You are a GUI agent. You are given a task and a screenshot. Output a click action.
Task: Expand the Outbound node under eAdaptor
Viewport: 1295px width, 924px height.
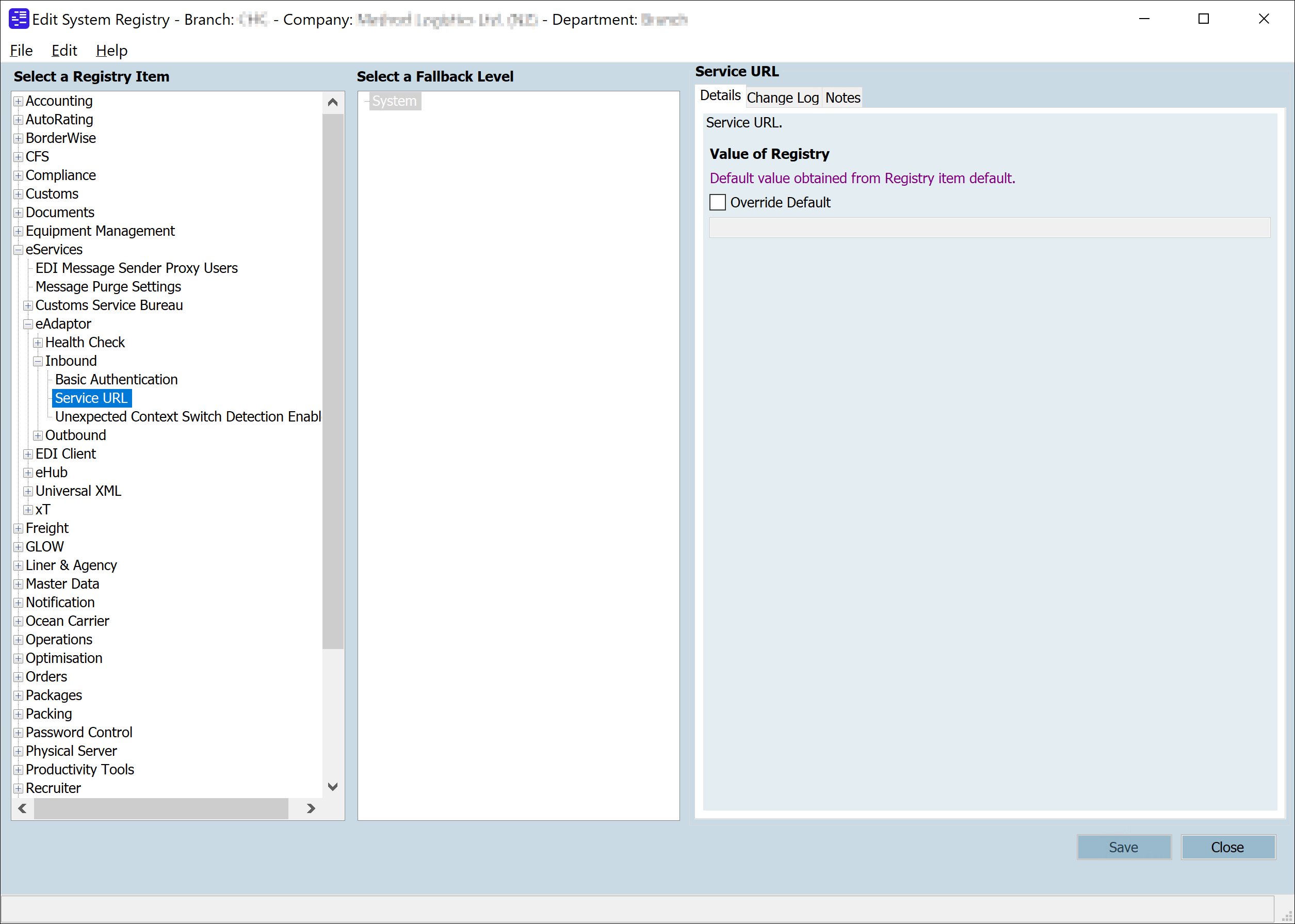(38, 436)
